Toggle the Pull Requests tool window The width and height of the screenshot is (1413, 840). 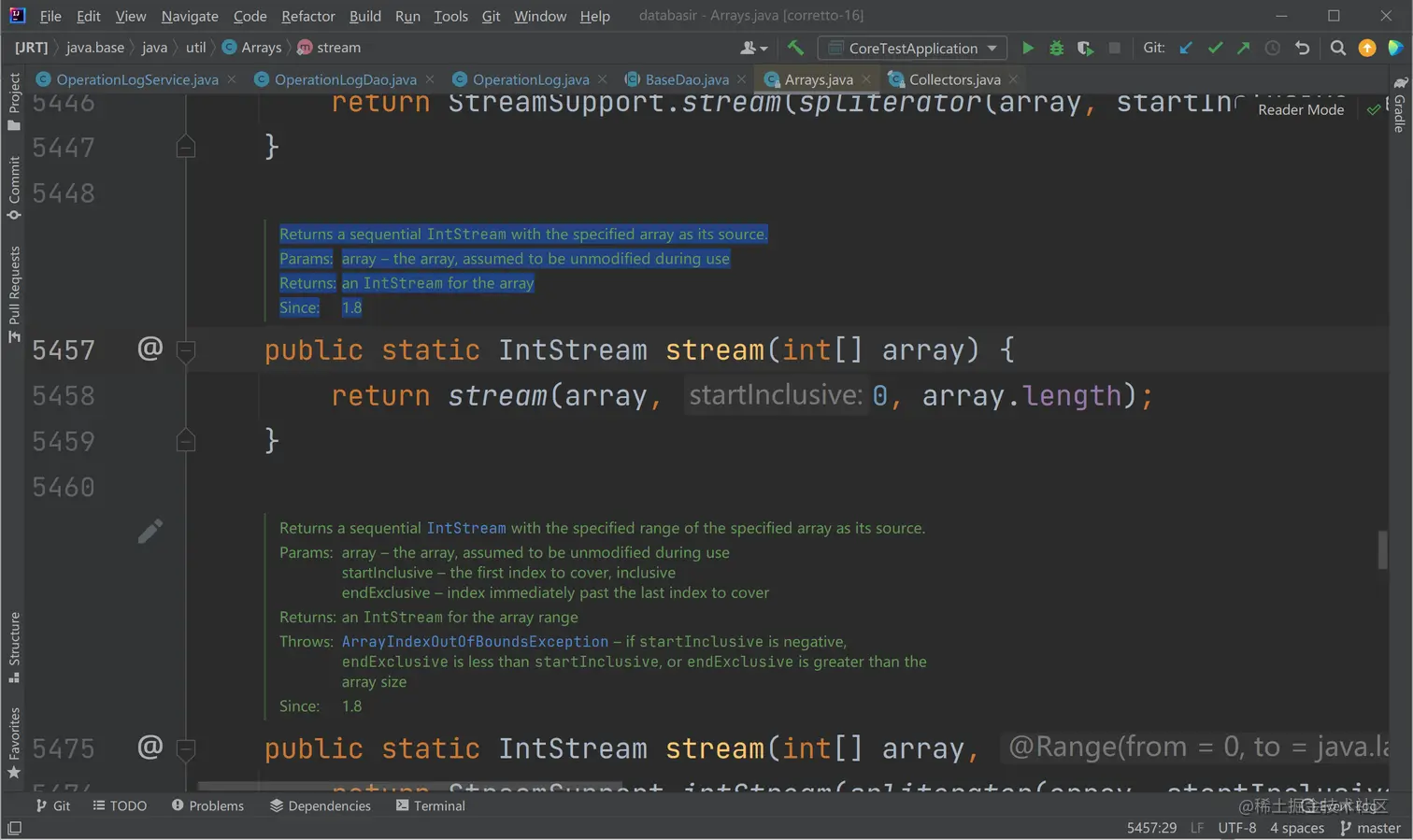(x=14, y=293)
